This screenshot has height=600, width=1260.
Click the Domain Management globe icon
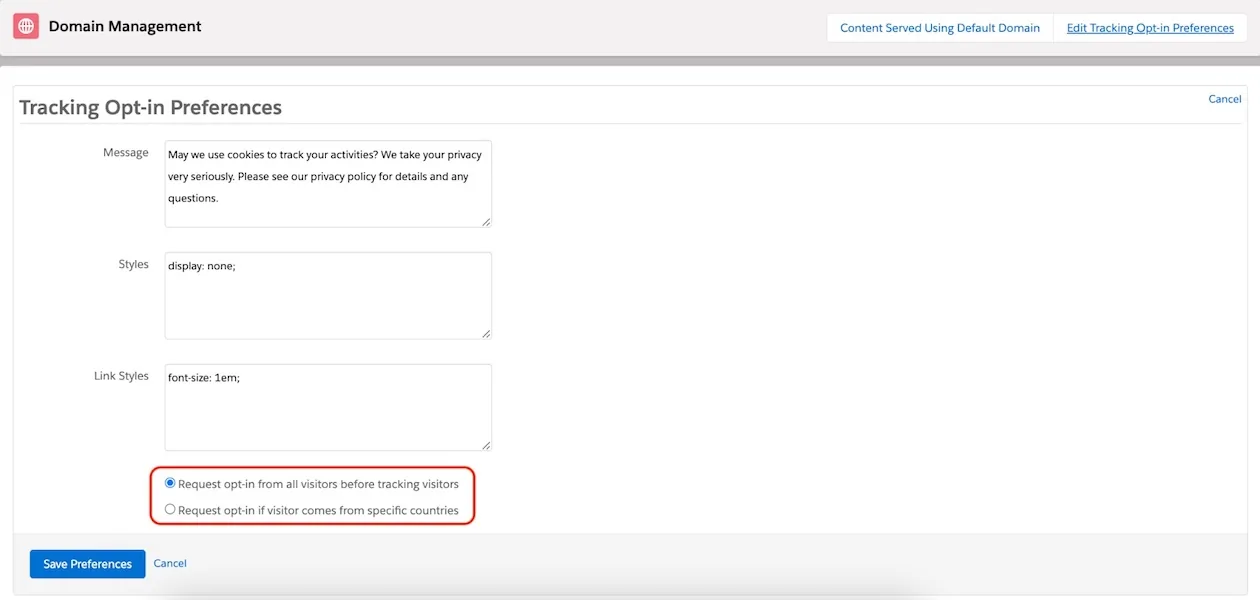(26, 27)
